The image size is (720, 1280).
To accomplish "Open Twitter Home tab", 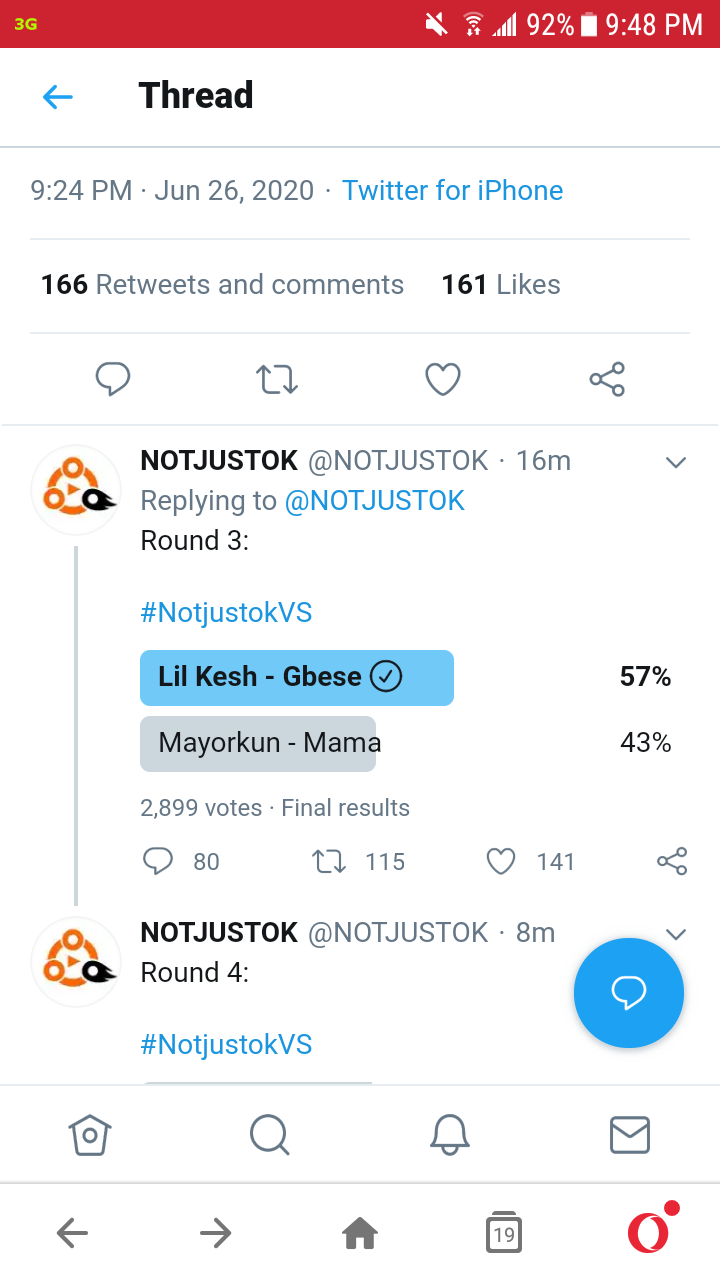I will point(90,1134).
